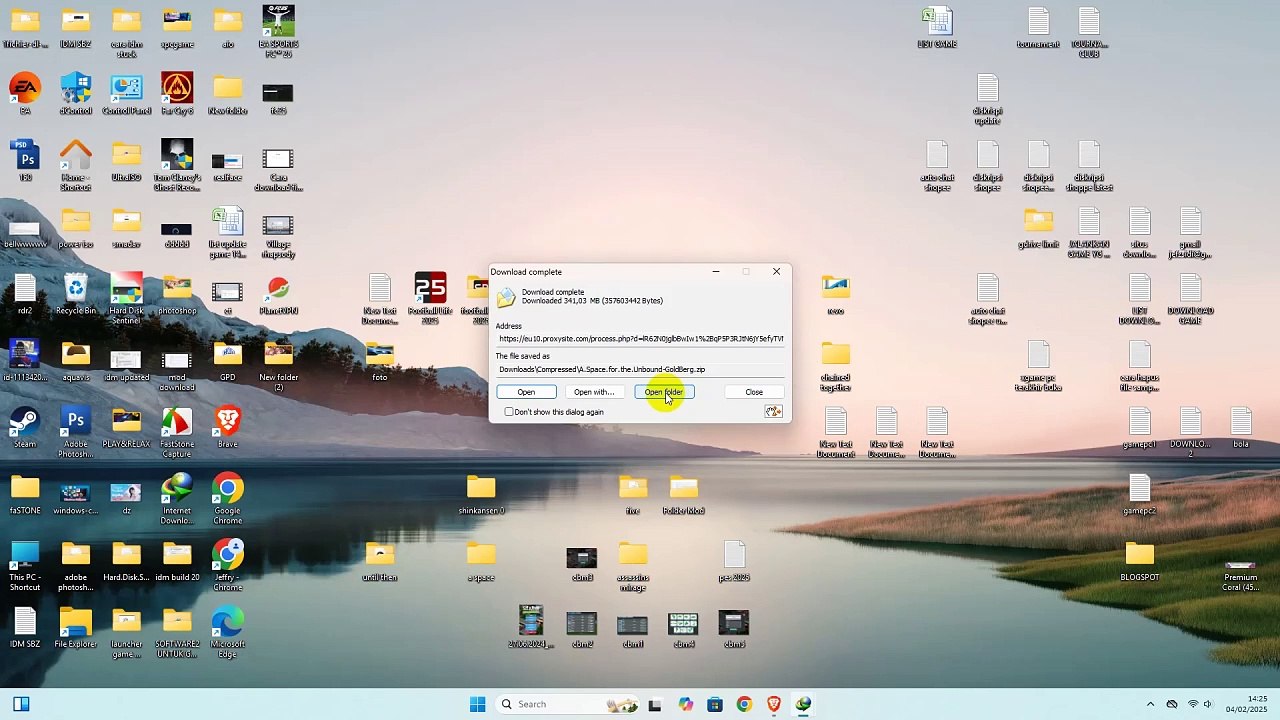The height and width of the screenshot is (720, 1280).
Task: Select the foto folder
Action: pyautogui.click(x=380, y=360)
